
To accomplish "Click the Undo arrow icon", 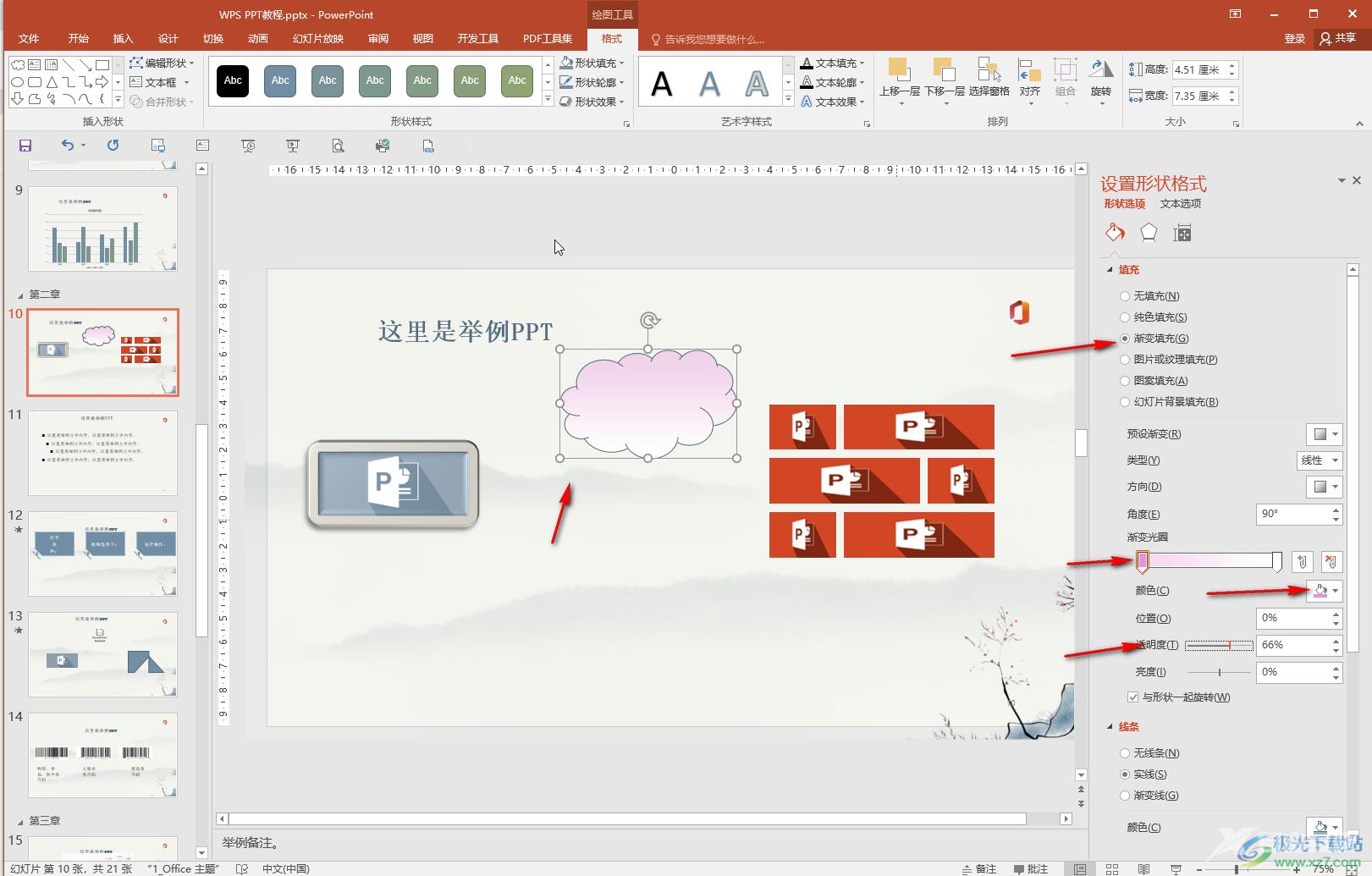I will click(x=68, y=146).
